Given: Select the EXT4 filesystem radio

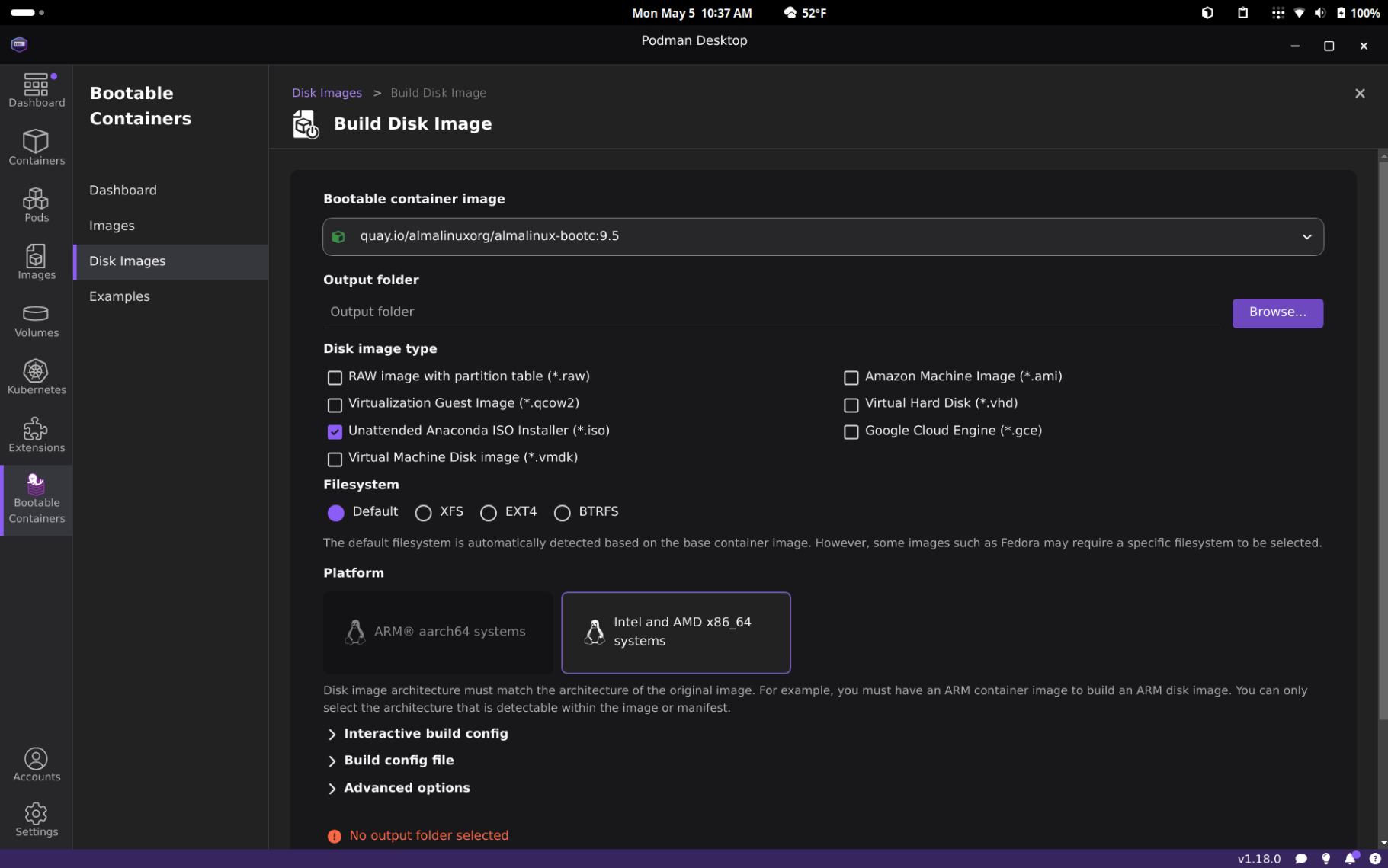Looking at the screenshot, I should (x=489, y=513).
